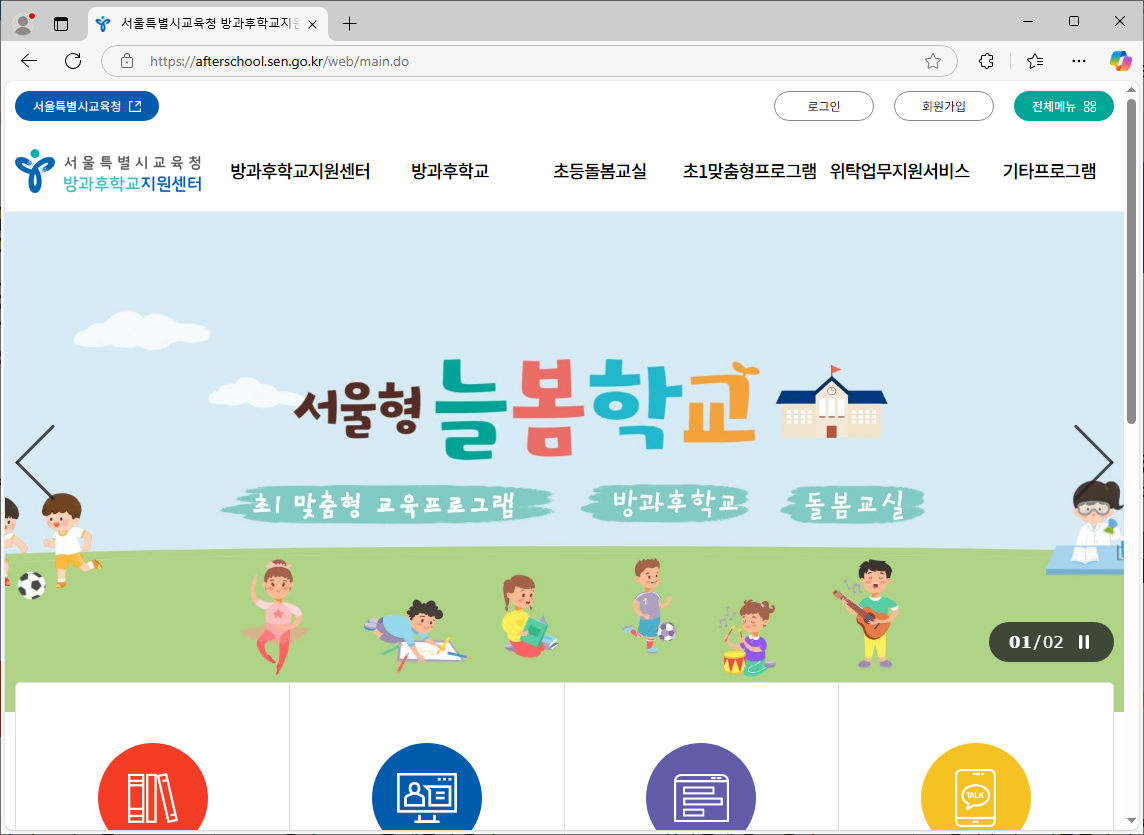Click the browser refresh icon
This screenshot has width=1144, height=835.
pyautogui.click(x=72, y=60)
